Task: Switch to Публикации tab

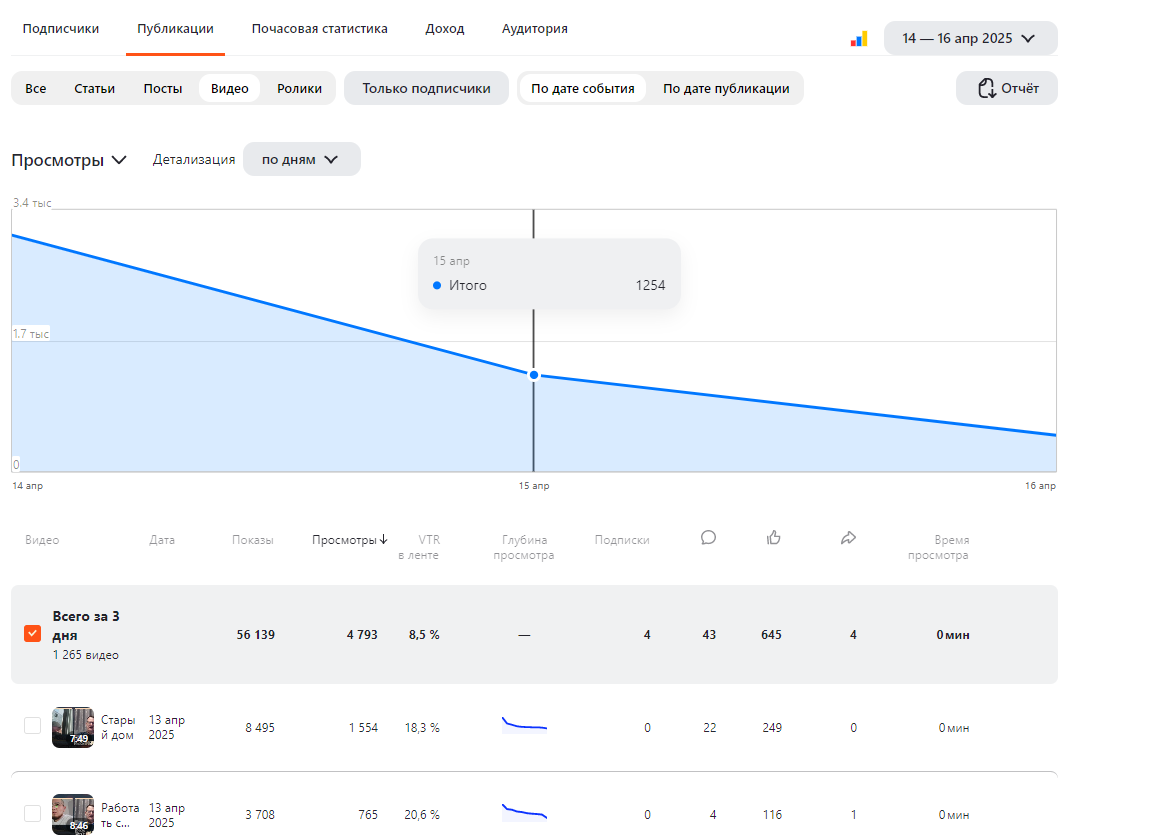Action: pyautogui.click(x=175, y=29)
